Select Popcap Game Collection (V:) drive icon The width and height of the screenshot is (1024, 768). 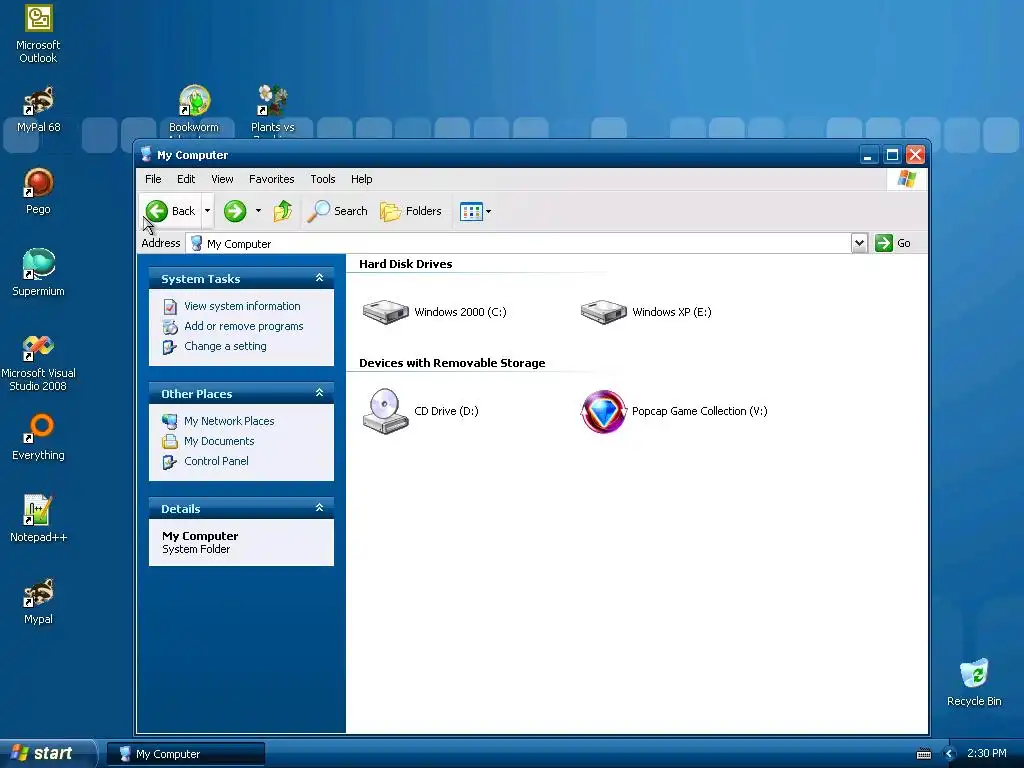click(x=604, y=411)
